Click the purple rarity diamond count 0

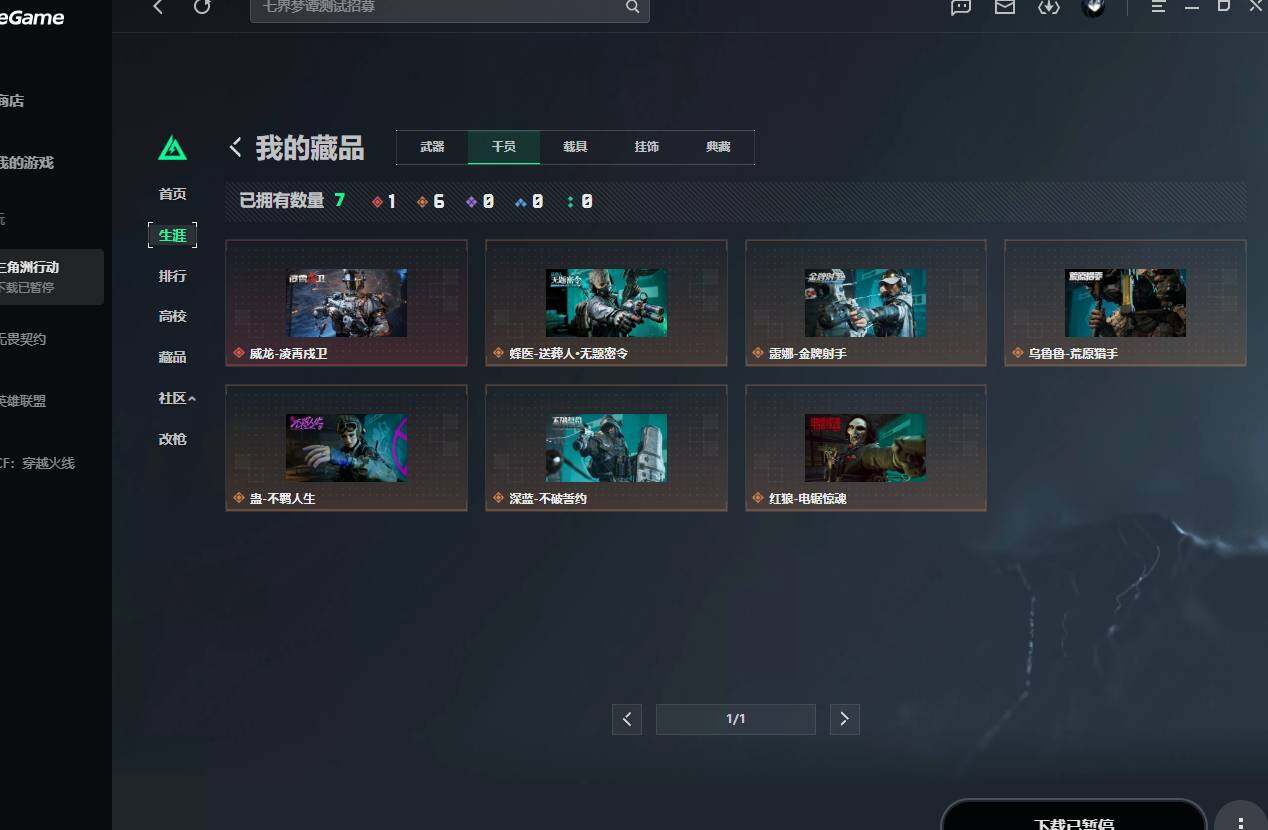point(480,201)
